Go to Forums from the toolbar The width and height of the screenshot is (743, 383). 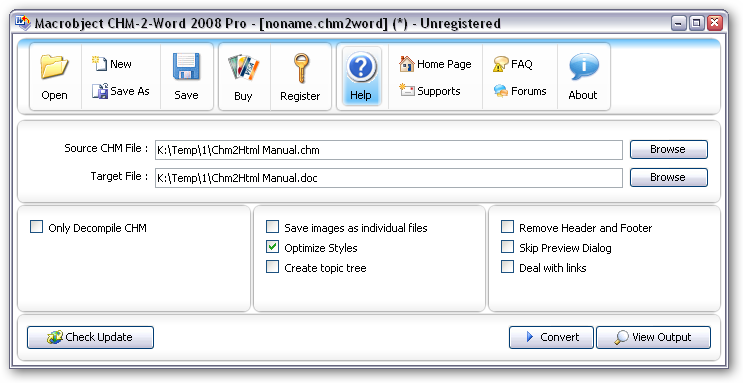[x=520, y=91]
